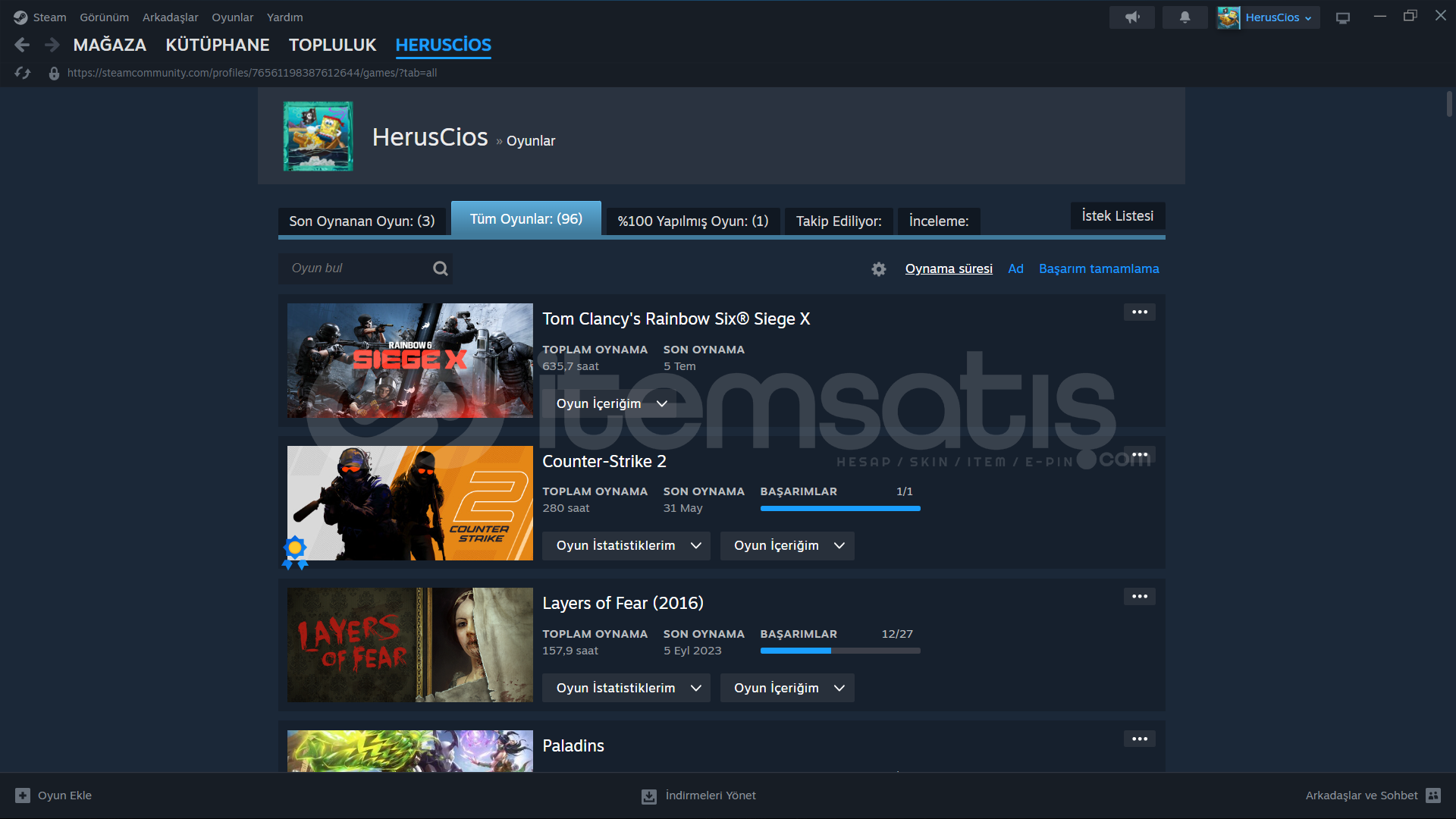
Task: Open the İnceleme tab
Action: tap(939, 221)
